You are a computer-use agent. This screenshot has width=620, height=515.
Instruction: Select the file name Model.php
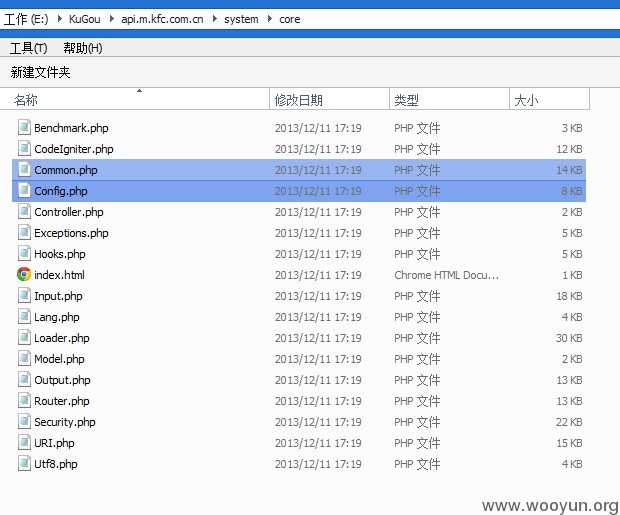coord(59,358)
